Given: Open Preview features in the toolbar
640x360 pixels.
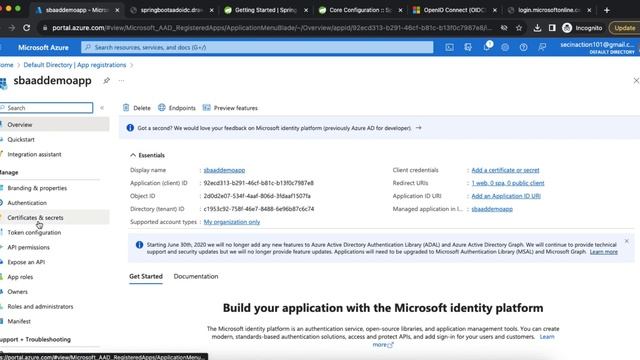Looking at the screenshot, I should (x=230, y=108).
